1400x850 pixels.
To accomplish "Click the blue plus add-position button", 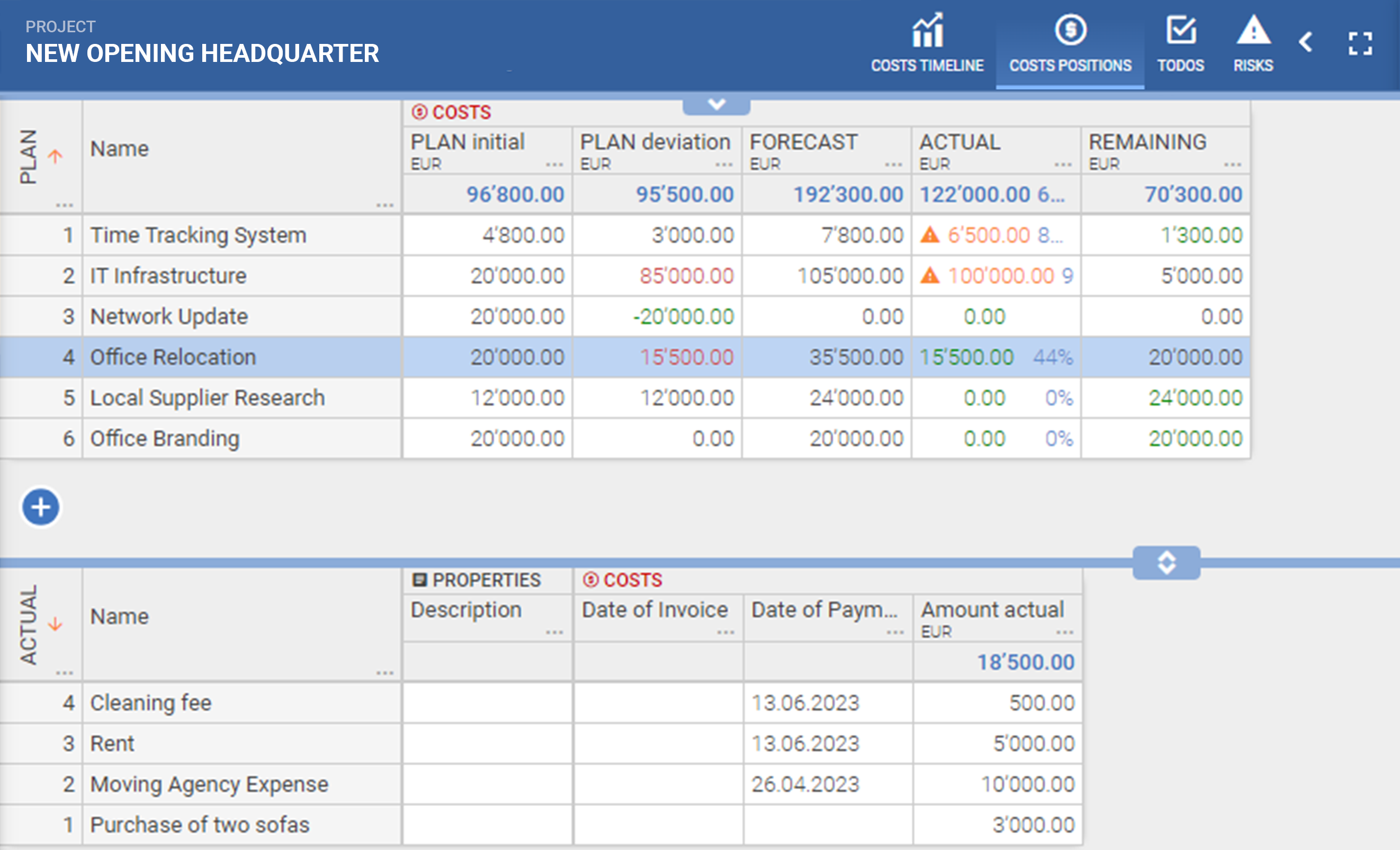I will tap(40, 507).
